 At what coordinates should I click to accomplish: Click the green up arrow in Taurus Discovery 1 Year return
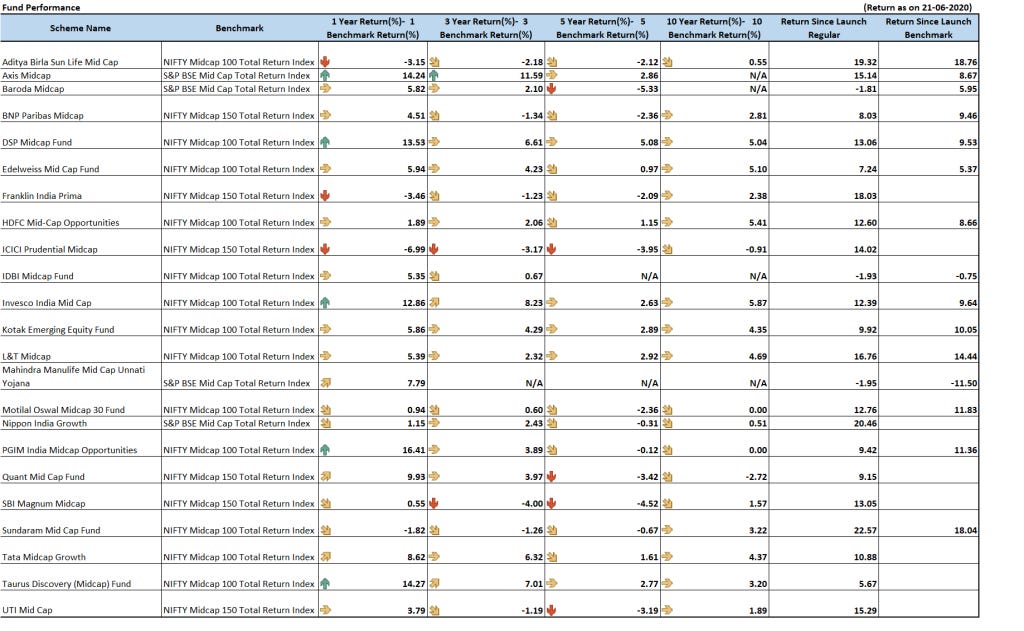coord(325,583)
